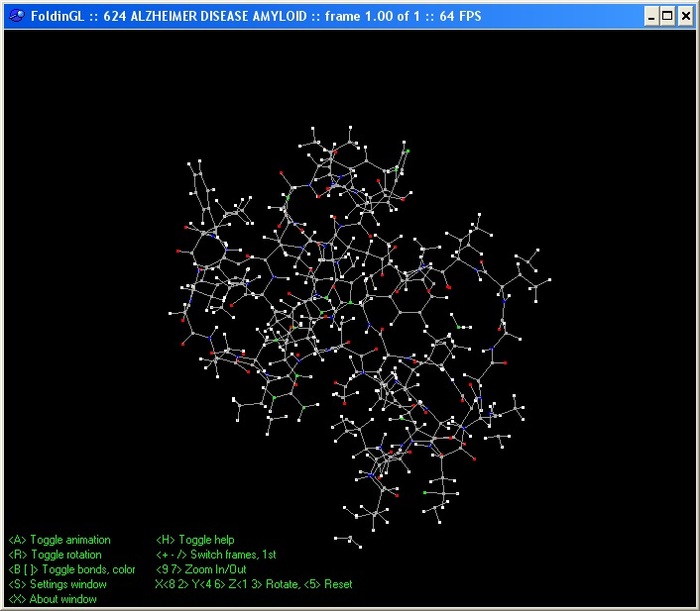
Task: Click the 'Toggle animation' help text
Action: pyautogui.click(x=69, y=540)
